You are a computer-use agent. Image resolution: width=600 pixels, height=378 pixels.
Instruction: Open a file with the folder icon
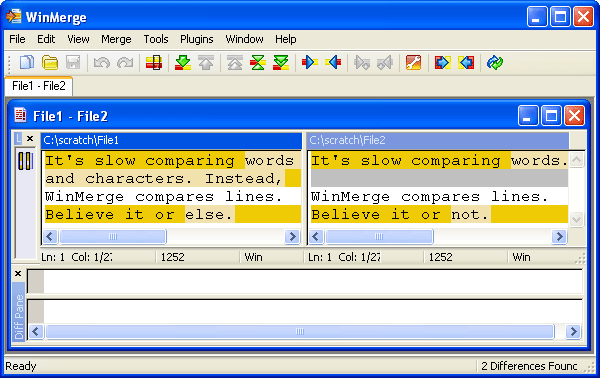point(50,62)
